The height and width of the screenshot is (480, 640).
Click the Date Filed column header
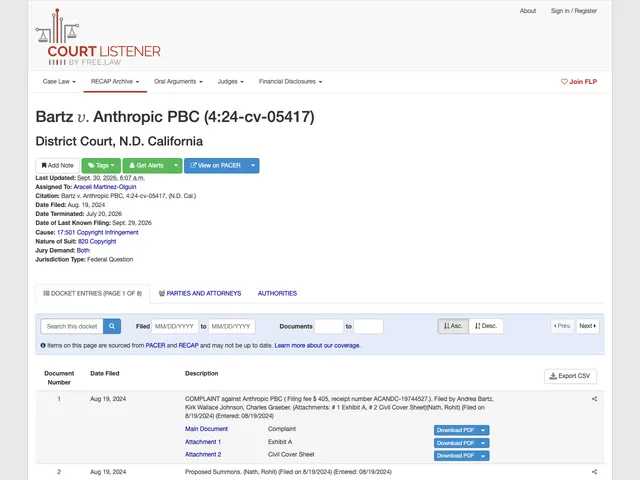(104, 373)
